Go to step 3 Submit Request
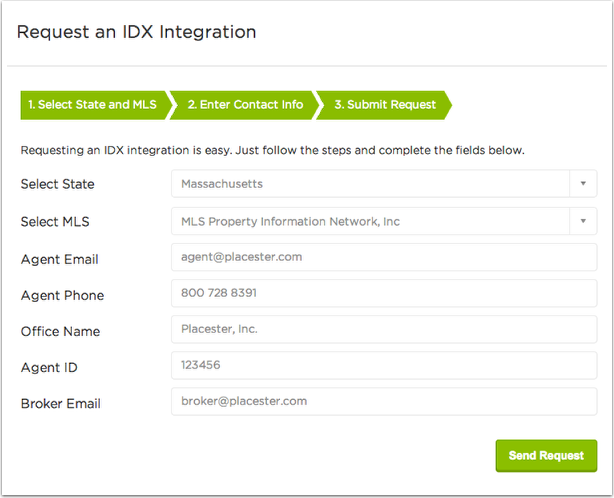This screenshot has height=498, width=614. pyautogui.click(x=385, y=105)
